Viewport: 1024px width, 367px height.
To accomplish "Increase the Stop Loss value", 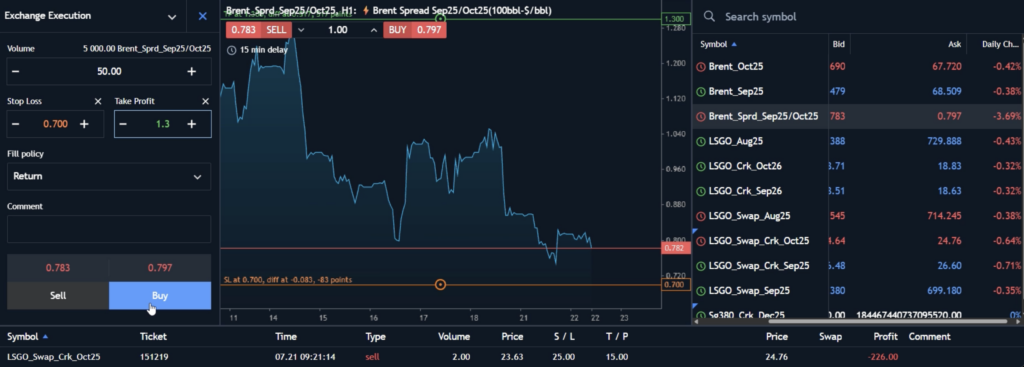I will coord(84,124).
